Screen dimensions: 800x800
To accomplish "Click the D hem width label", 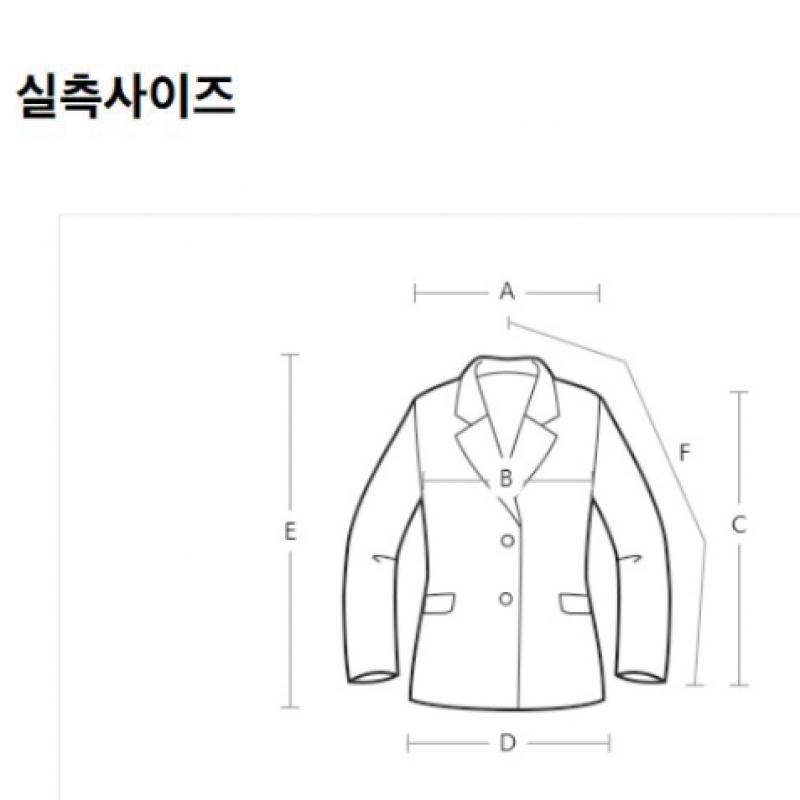I will [x=508, y=743].
